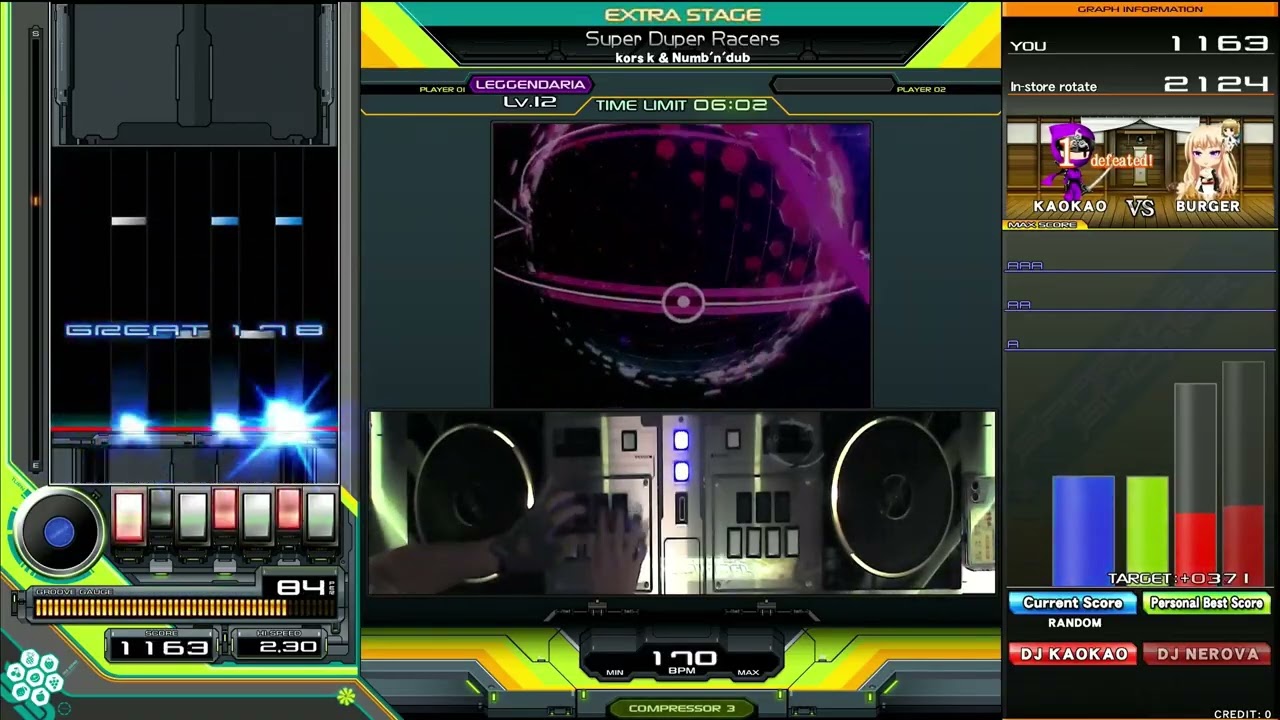1280x720 pixels.
Task: Click the SCORE 1163 box in the bottom panel
Action: (x=163, y=644)
